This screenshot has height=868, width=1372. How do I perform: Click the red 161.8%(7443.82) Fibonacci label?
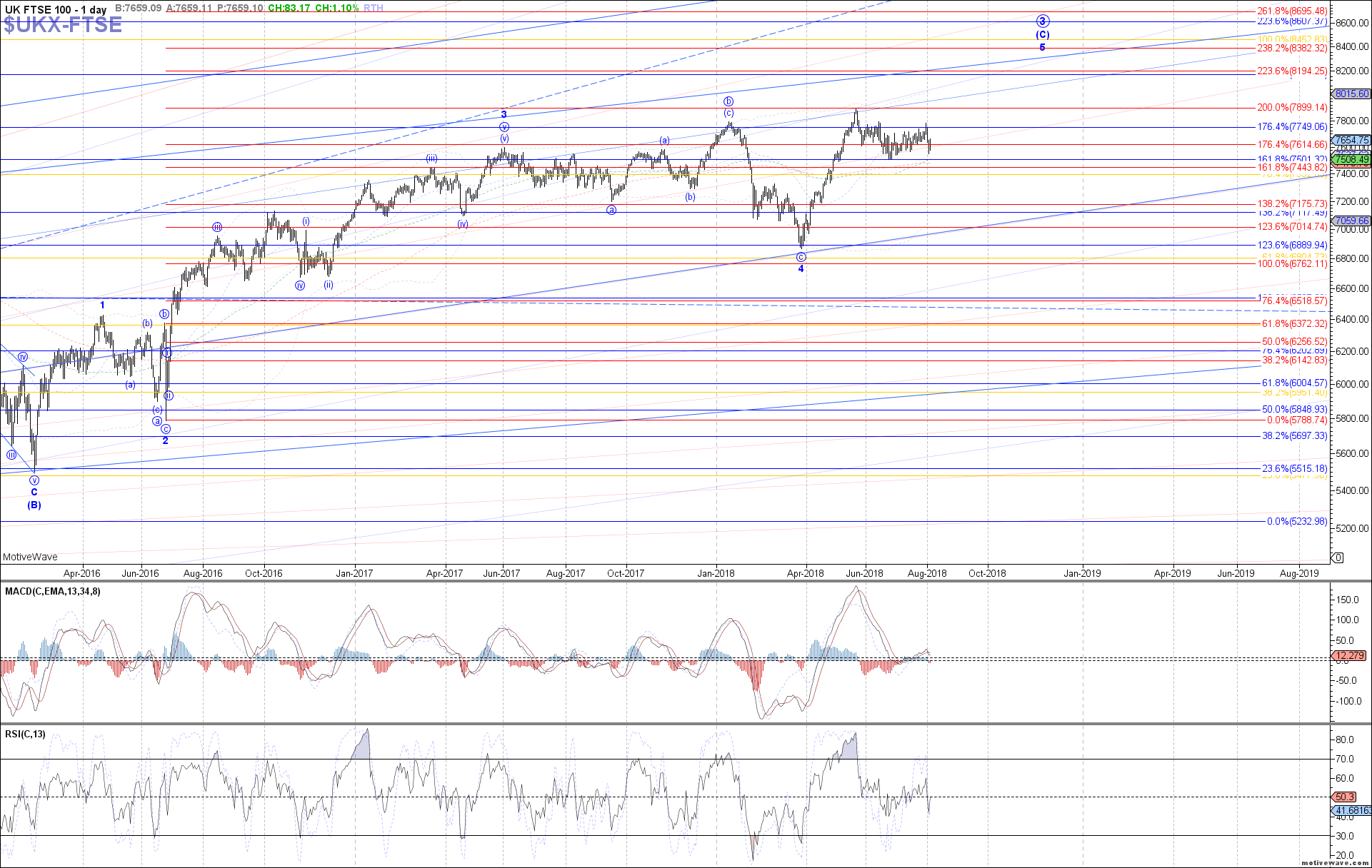(1292, 168)
